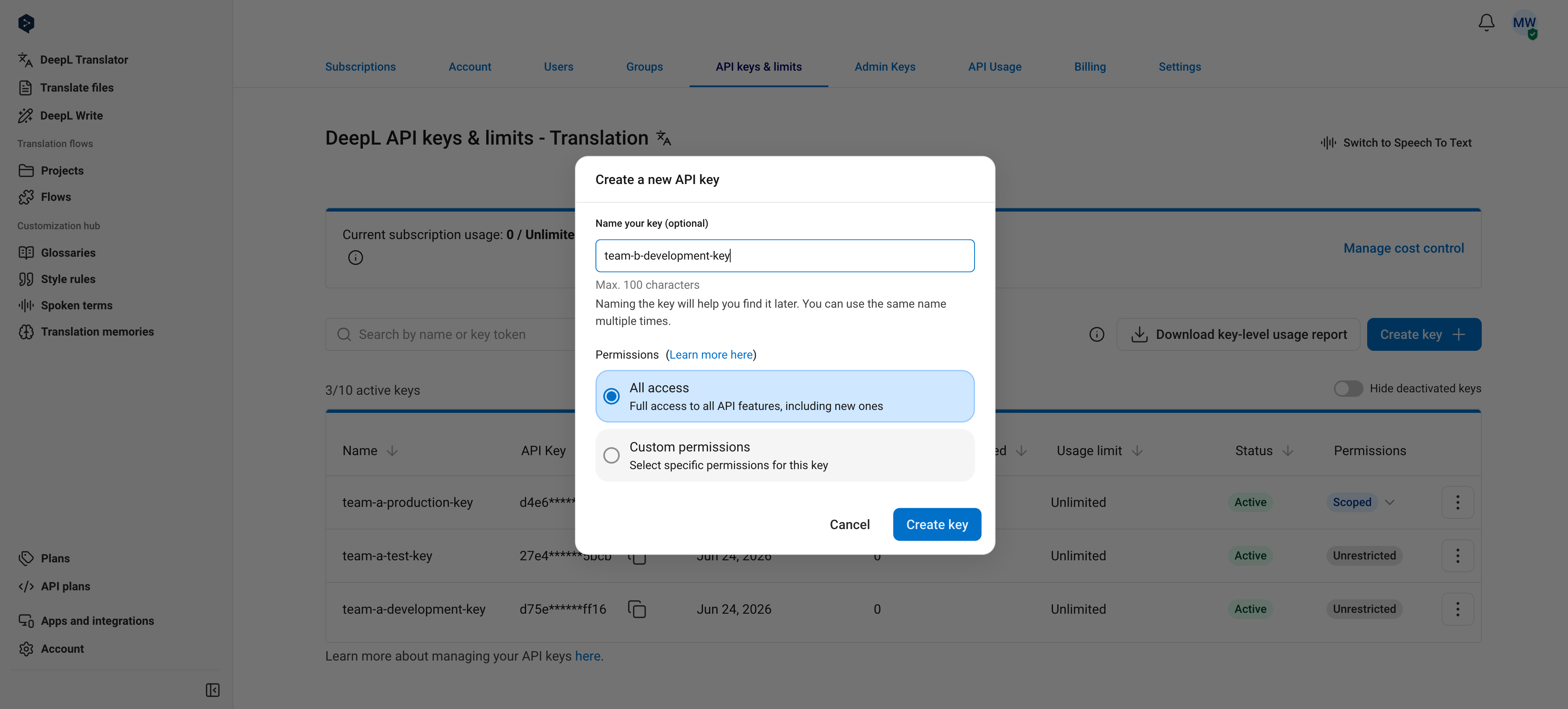The height and width of the screenshot is (709, 1568).
Task: Select team-a-production-key name cell
Action: (x=408, y=503)
